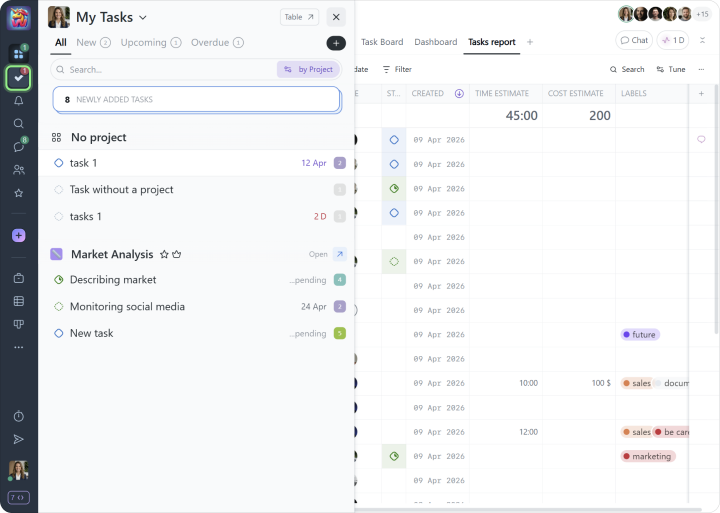Click the purple future label tag
The height and width of the screenshot is (513, 720).
640,335
